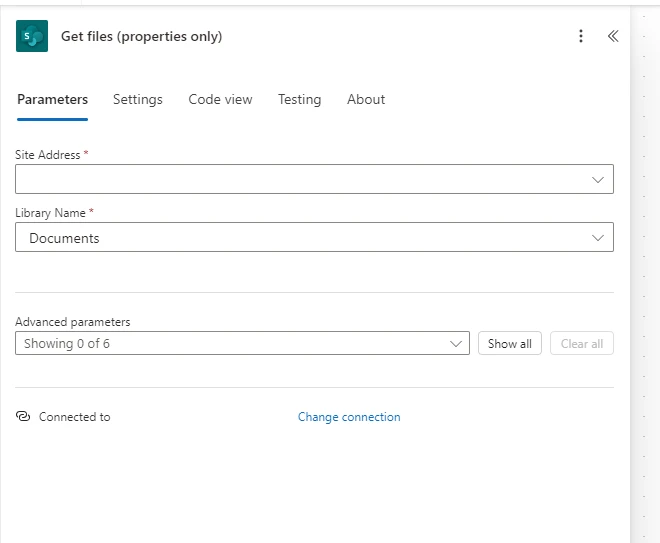Open the three-dot more options menu
The height and width of the screenshot is (543, 660).
tap(581, 36)
